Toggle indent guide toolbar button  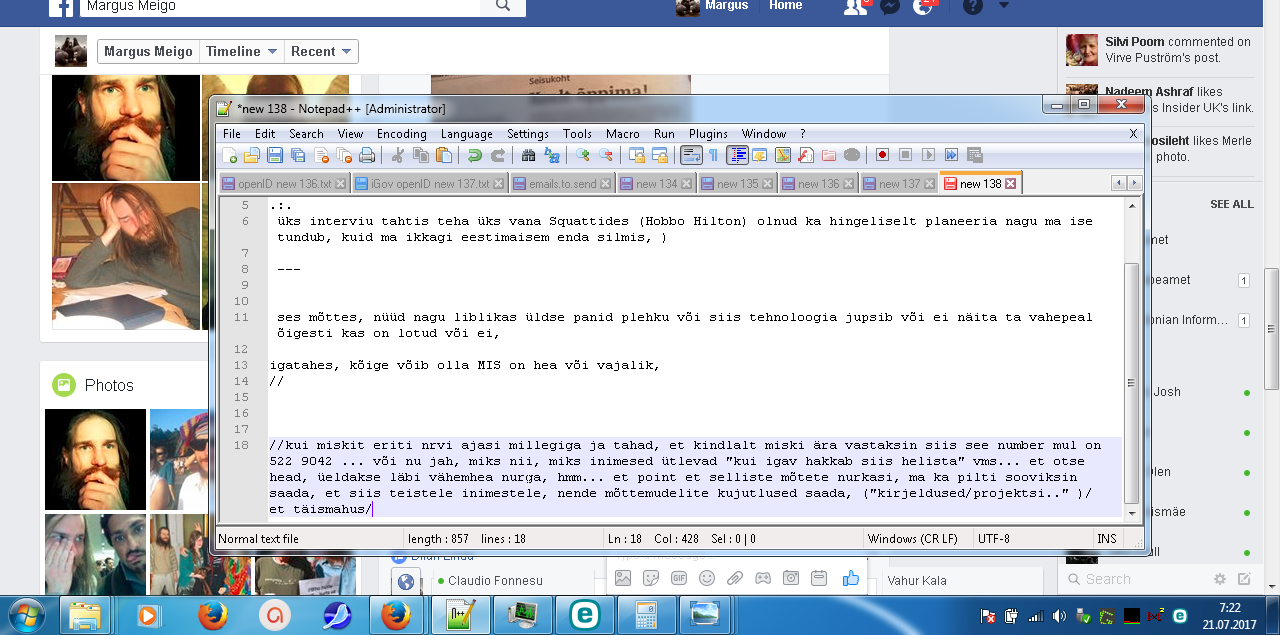(737, 155)
